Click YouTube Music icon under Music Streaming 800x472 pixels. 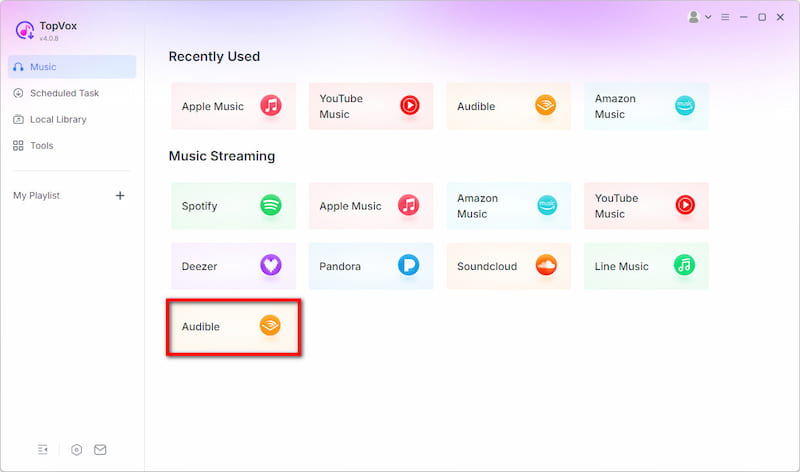coord(685,205)
